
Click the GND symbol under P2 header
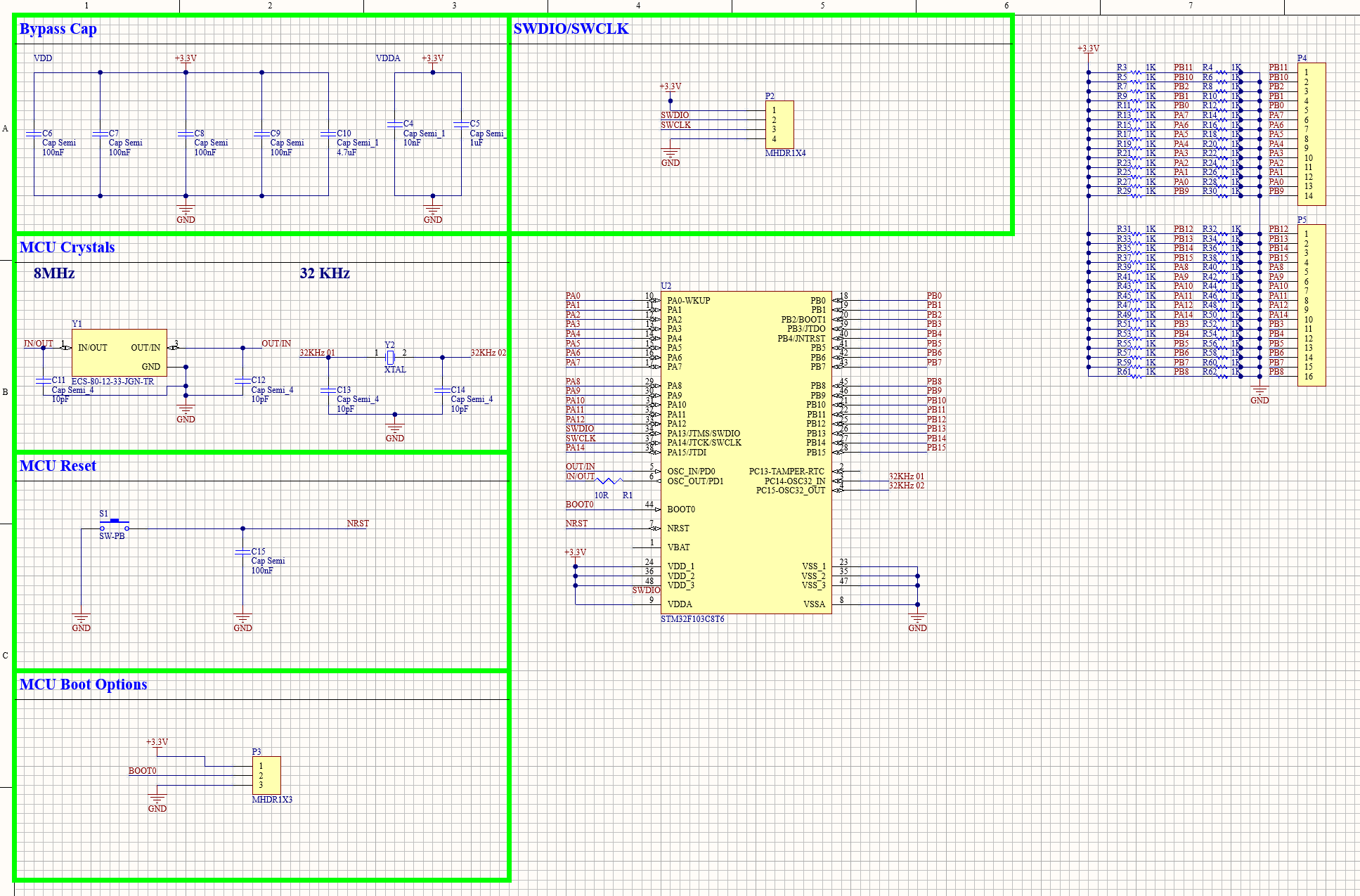pyautogui.click(x=671, y=157)
